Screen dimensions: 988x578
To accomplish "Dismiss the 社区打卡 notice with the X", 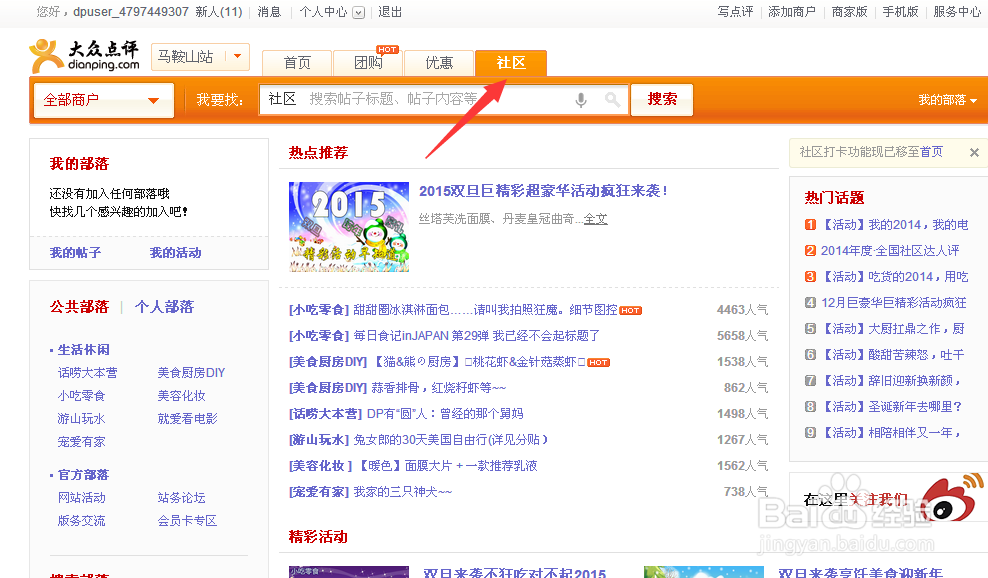I will (x=974, y=152).
